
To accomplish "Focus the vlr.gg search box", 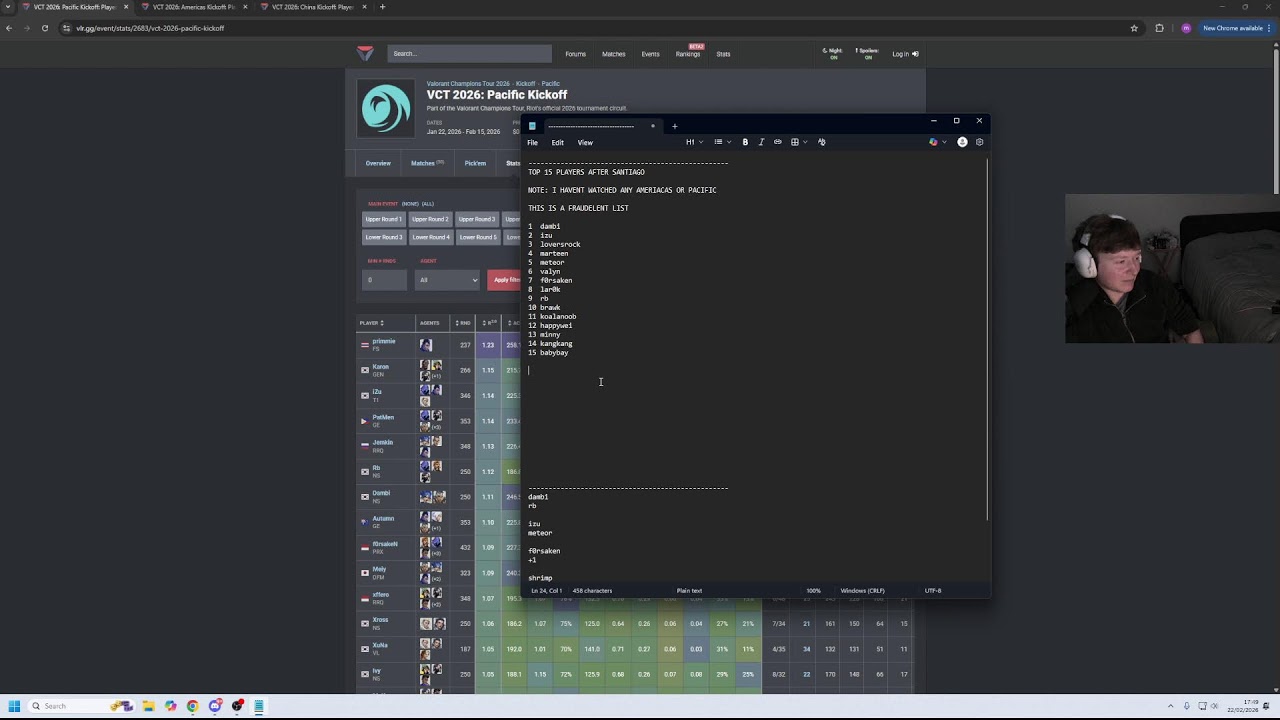I will click(469, 54).
